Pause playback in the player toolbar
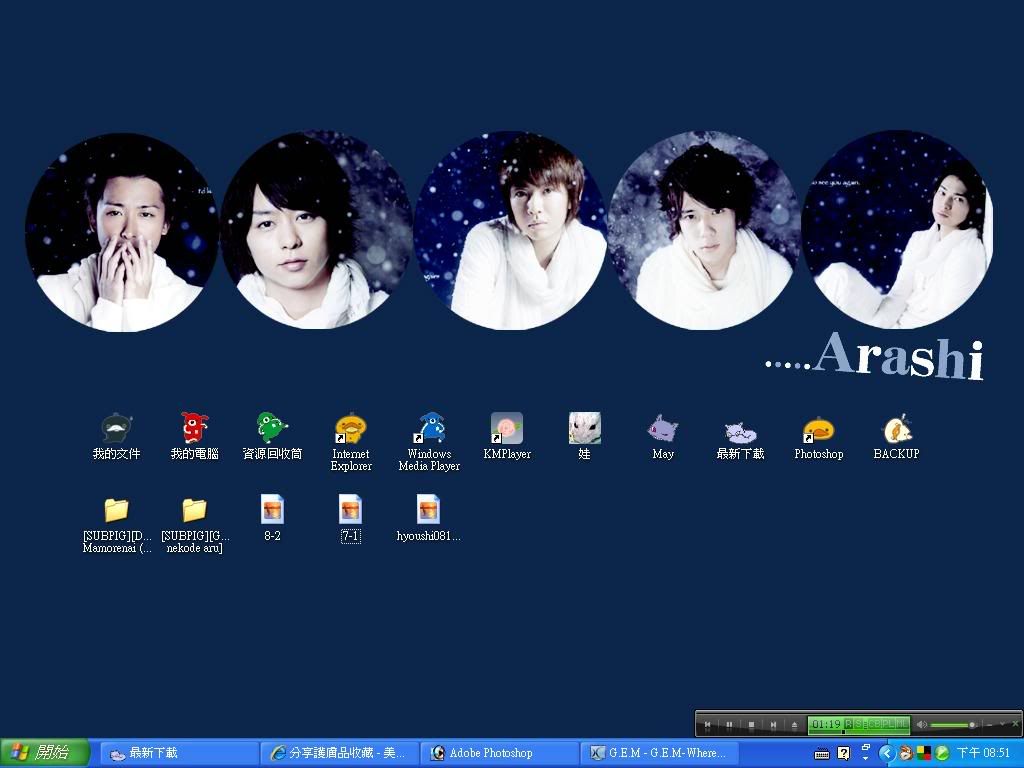Image resolution: width=1024 pixels, height=768 pixels. 729,724
